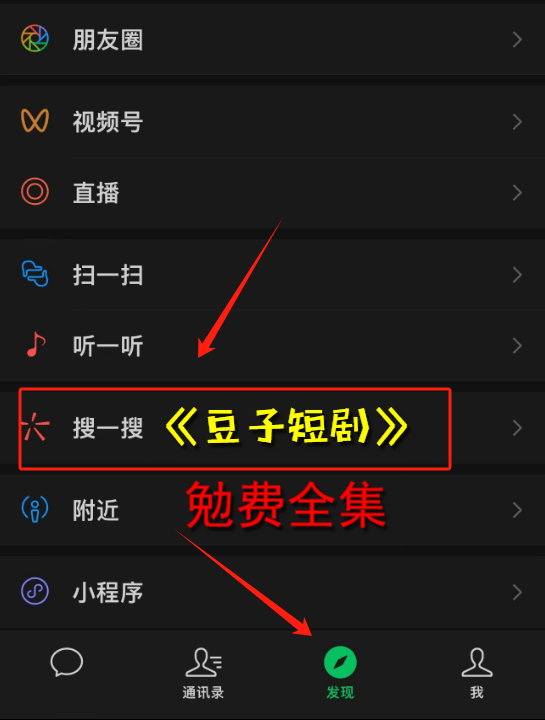The height and width of the screenshot is (720, 545).
Task: Open the Nearby (附近) blue location icon
Action: [x=35, y=509]
